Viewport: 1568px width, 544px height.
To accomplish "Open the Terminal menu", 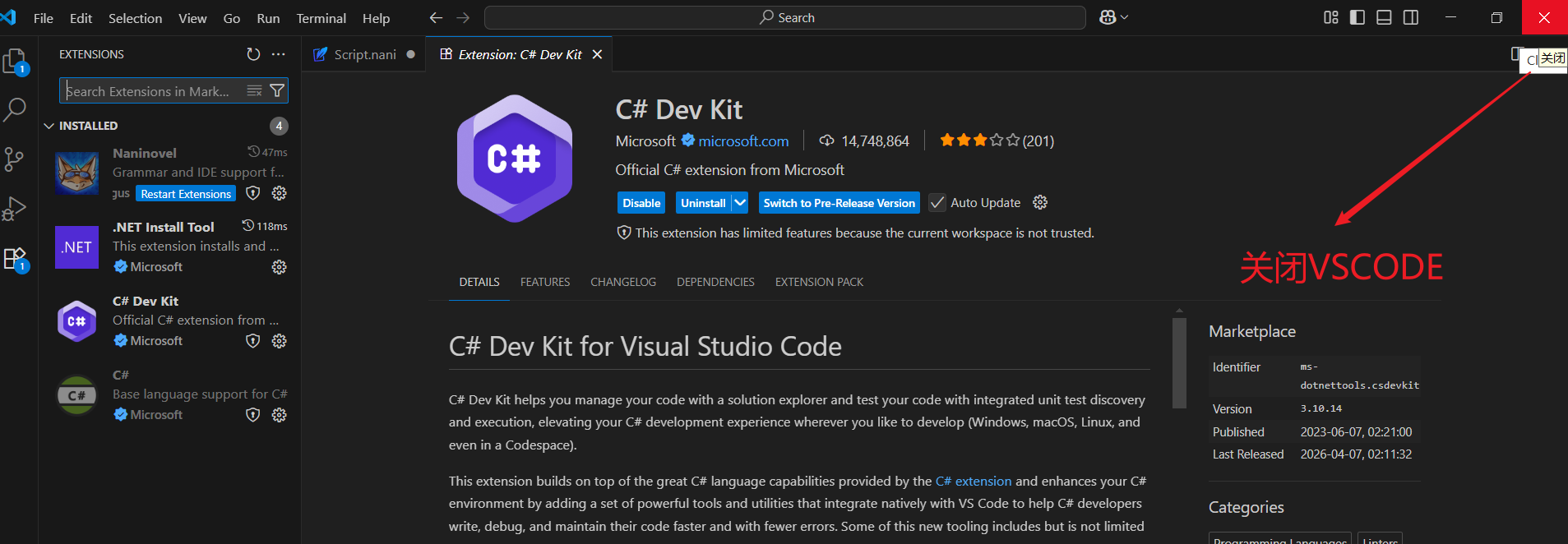I will point(321,18).
